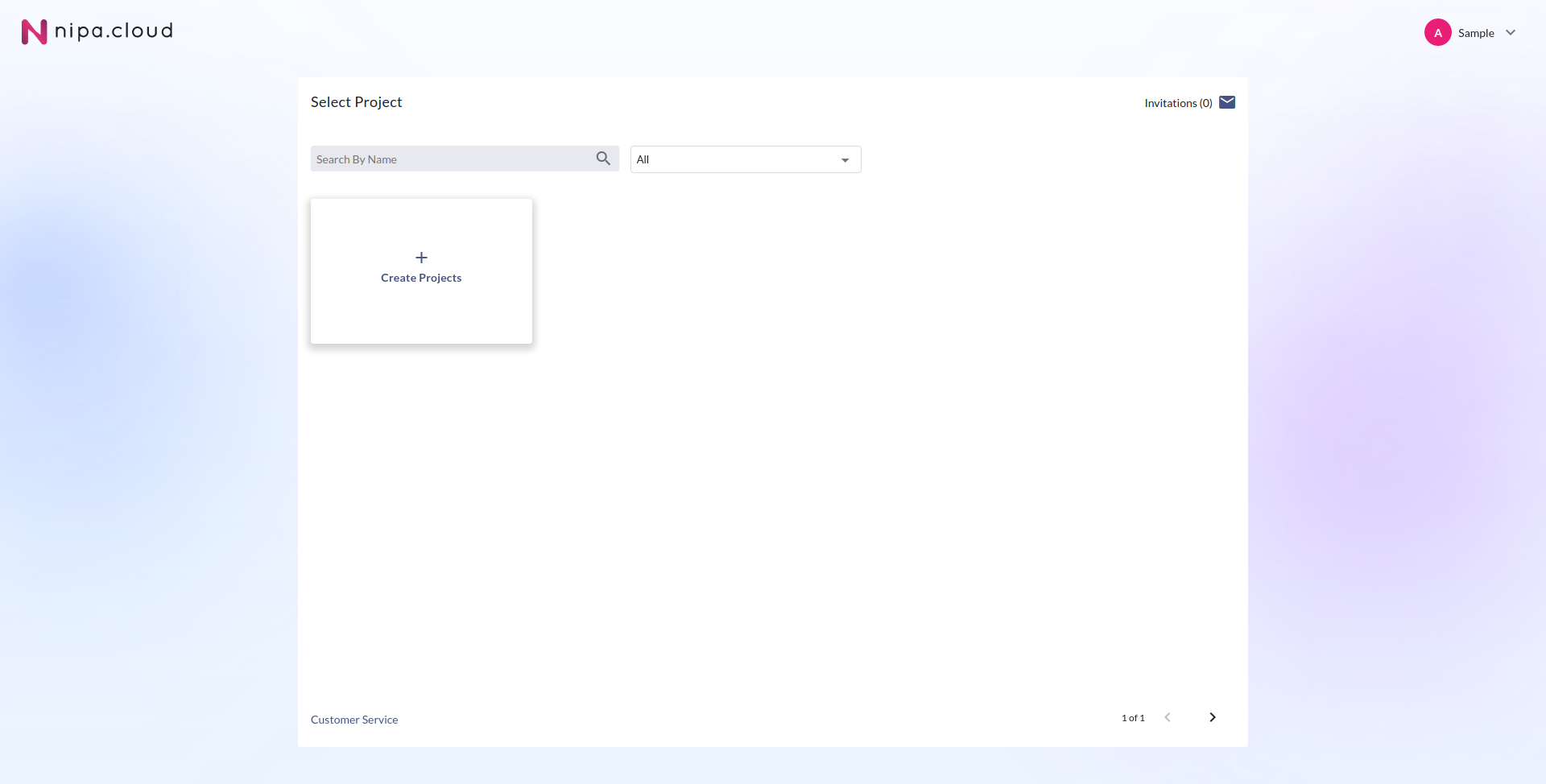1546x784 pixels.
Task: Click the letter A in the avatar
Action: (x=1437, y=33)
